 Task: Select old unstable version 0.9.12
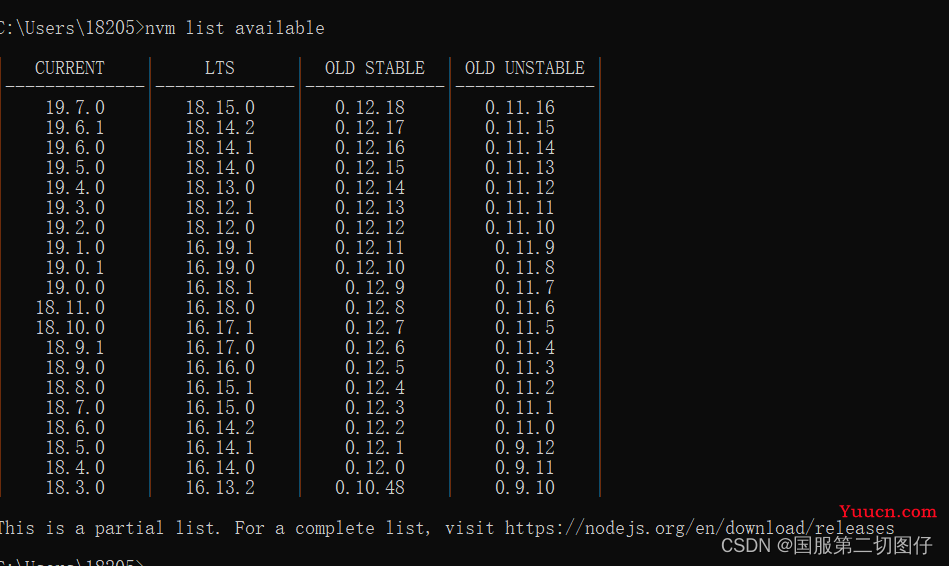point(525,447)
